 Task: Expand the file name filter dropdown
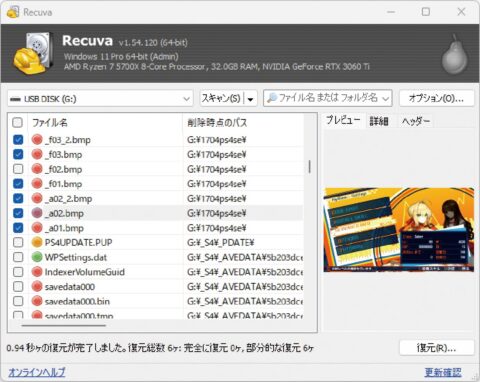click(385, 98)
